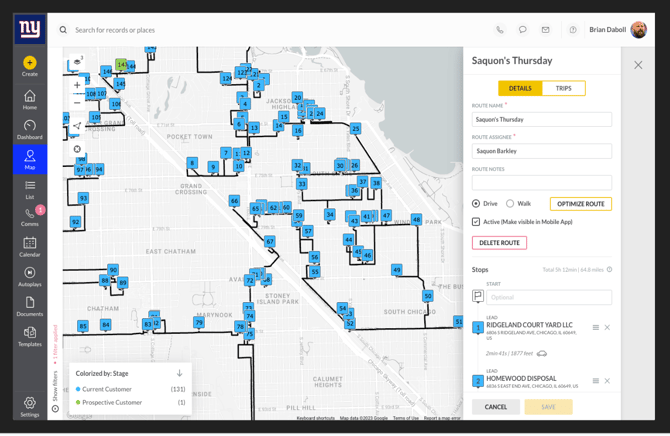Click the Delete Route button
Image resolution: width=670 pixels, height=436 pixels.
point(499,243)
